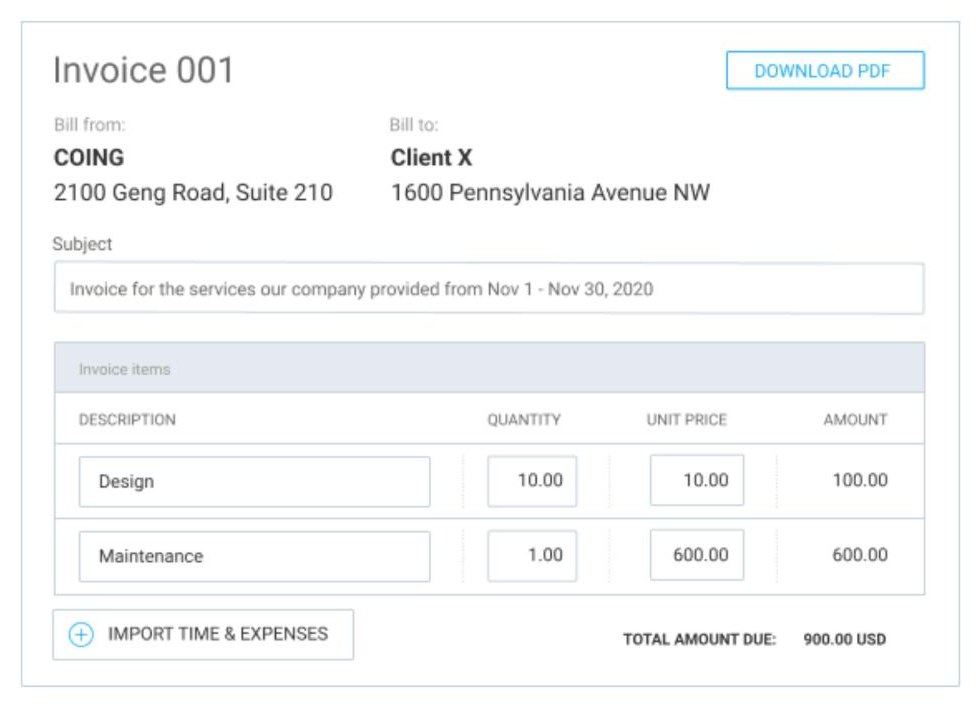
Task: Select the COING company name
Action: [89, 157]
